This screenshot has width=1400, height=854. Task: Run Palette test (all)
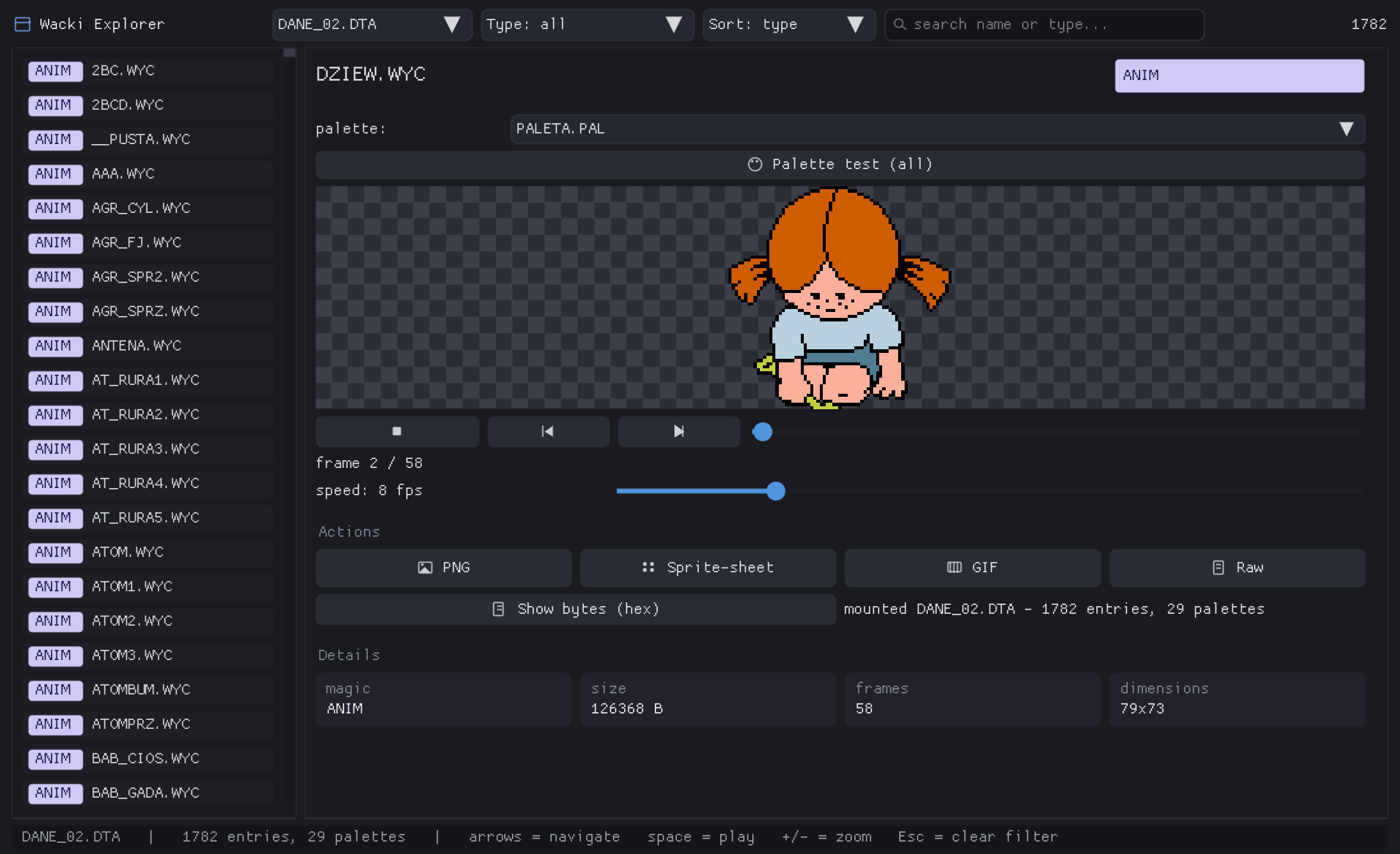pos(840,164)
